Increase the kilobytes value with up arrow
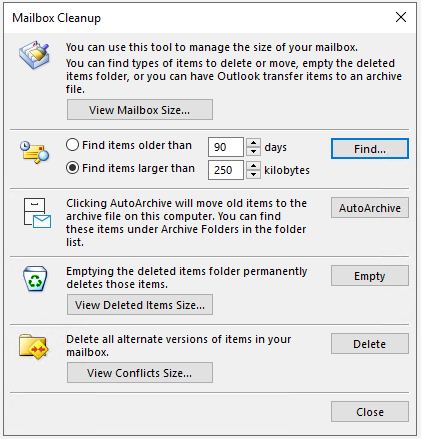421x439 pixels. pos(253,166)
